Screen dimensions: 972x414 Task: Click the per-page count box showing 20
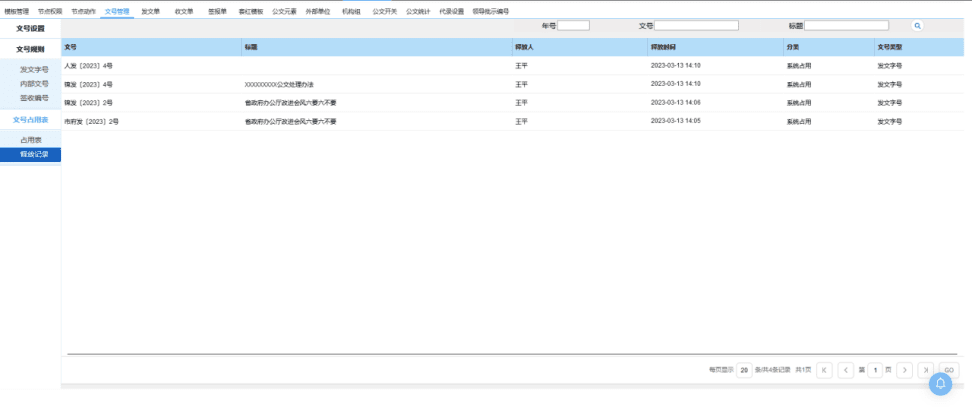coord(744,370)
